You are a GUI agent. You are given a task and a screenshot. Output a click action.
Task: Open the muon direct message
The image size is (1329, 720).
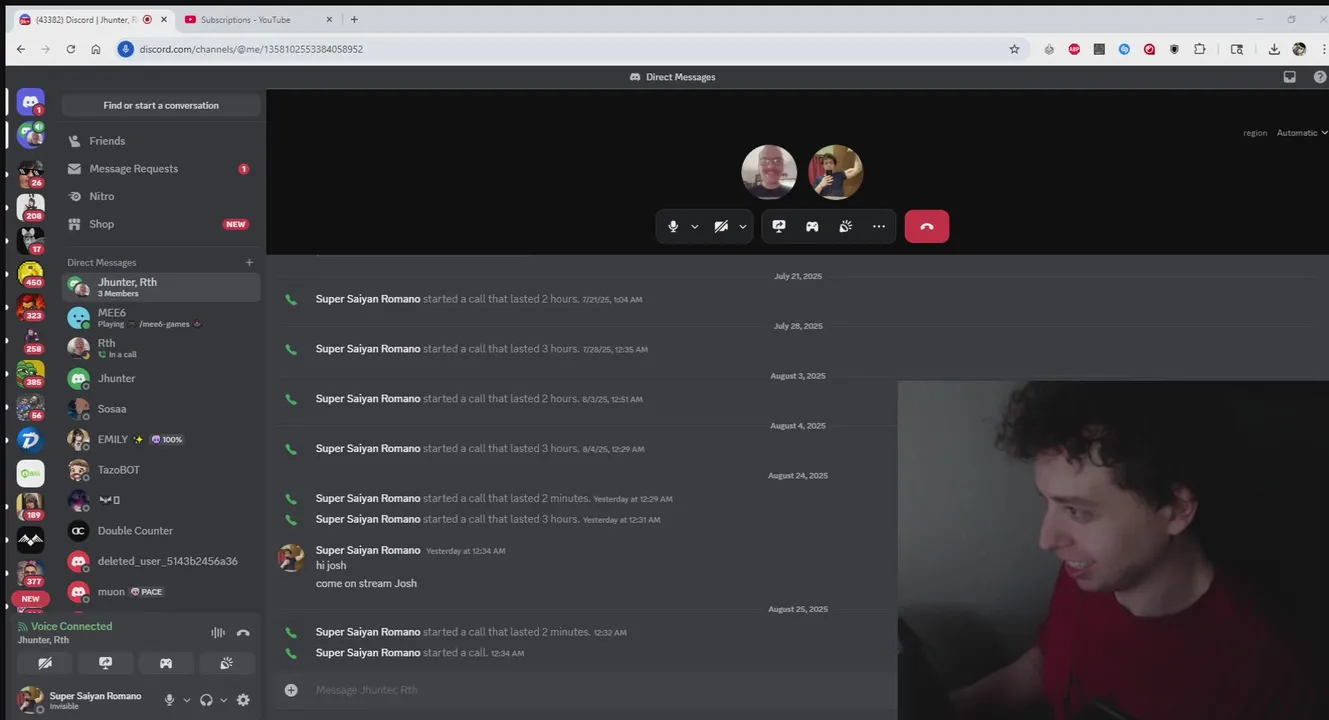click(x=161, y=592)
